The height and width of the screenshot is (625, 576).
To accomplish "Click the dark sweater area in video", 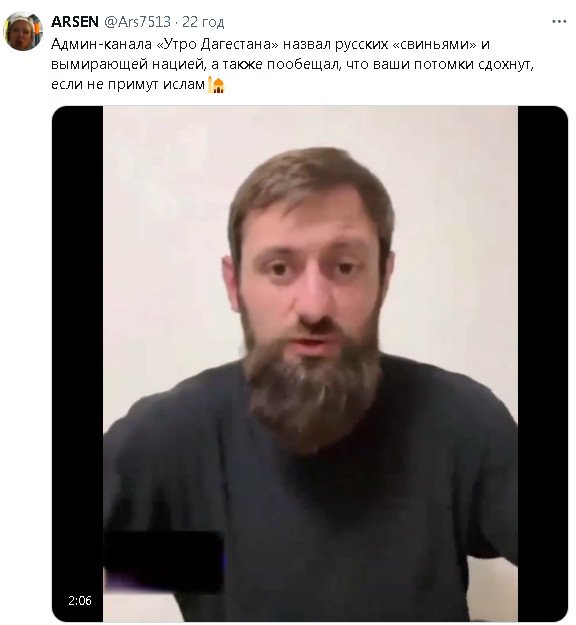I will 311,518.
